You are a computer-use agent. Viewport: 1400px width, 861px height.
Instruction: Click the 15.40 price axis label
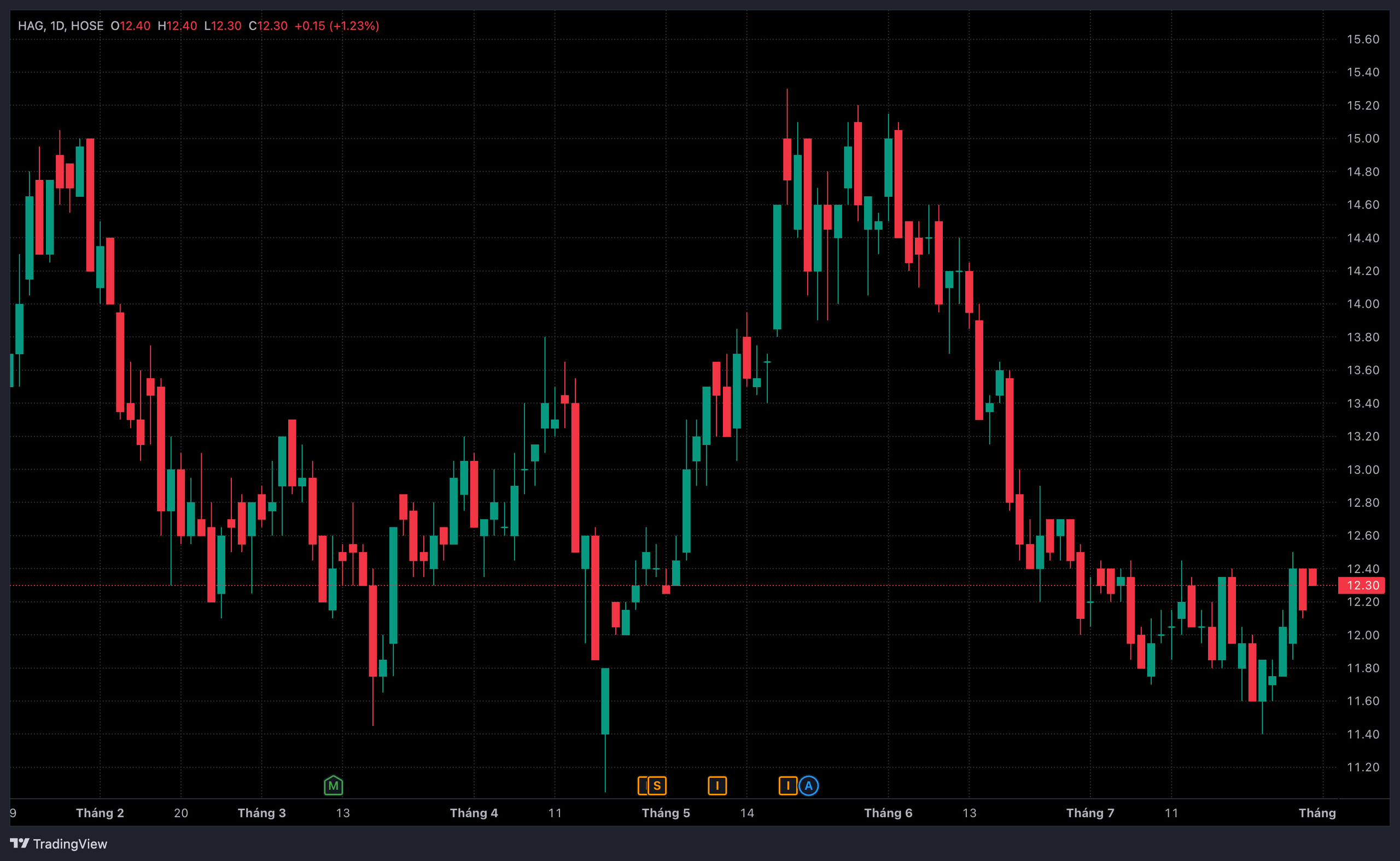[x=1362, y=72]
